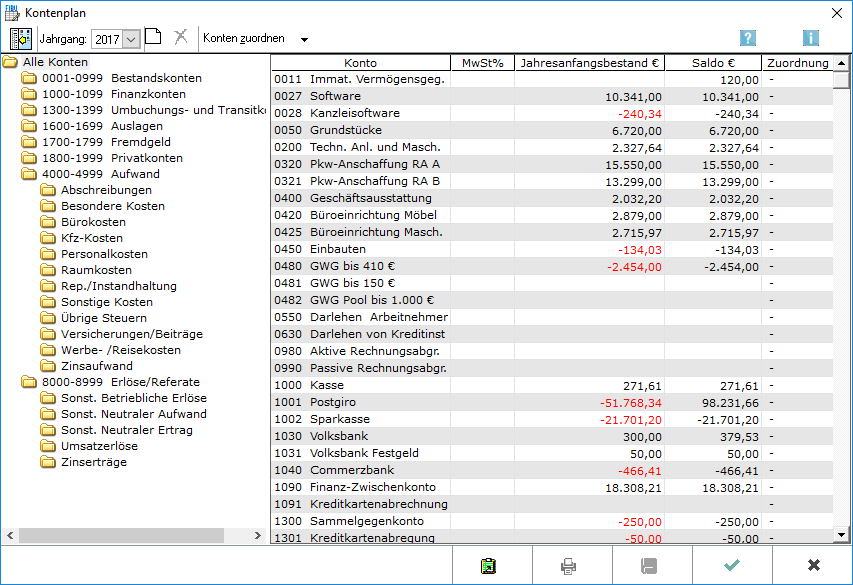Sort by the Konto column header

(x=361, y=63)
